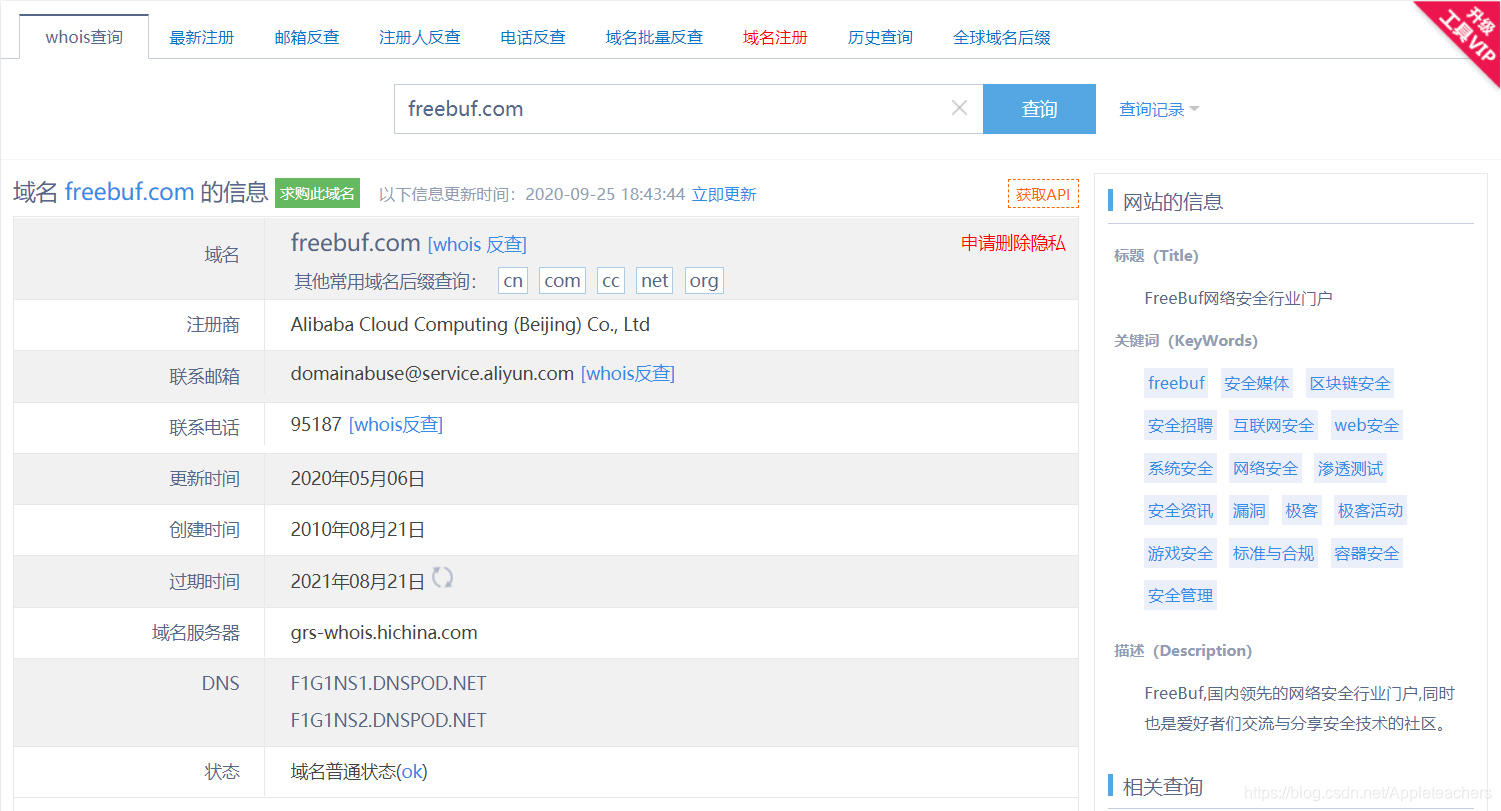This screenshot has height=811, width=1501.
Task: Select the org domain suffix
Action: (704, 281)
